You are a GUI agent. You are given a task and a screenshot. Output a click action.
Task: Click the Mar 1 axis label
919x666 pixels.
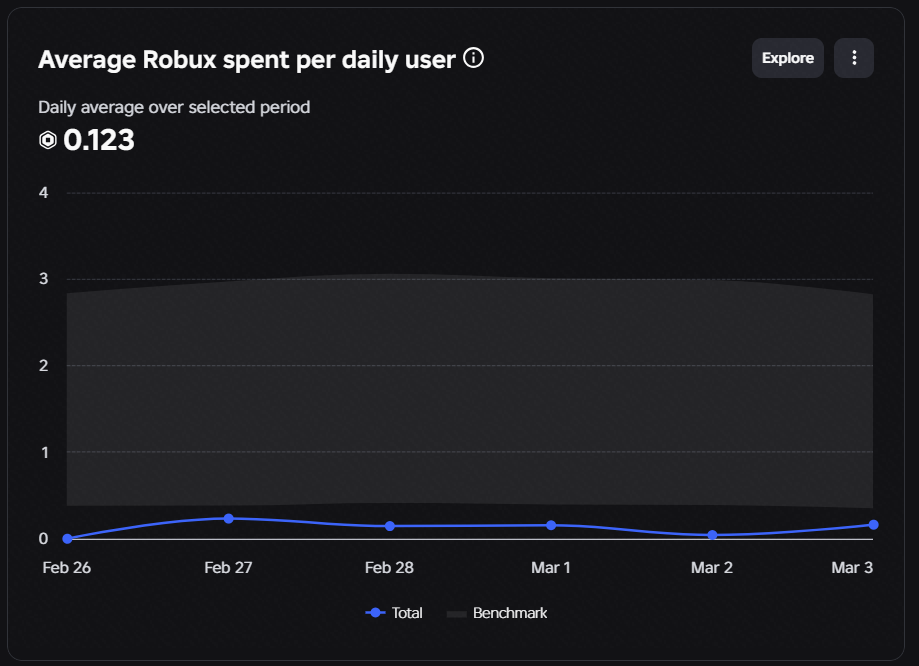point(550,568)
